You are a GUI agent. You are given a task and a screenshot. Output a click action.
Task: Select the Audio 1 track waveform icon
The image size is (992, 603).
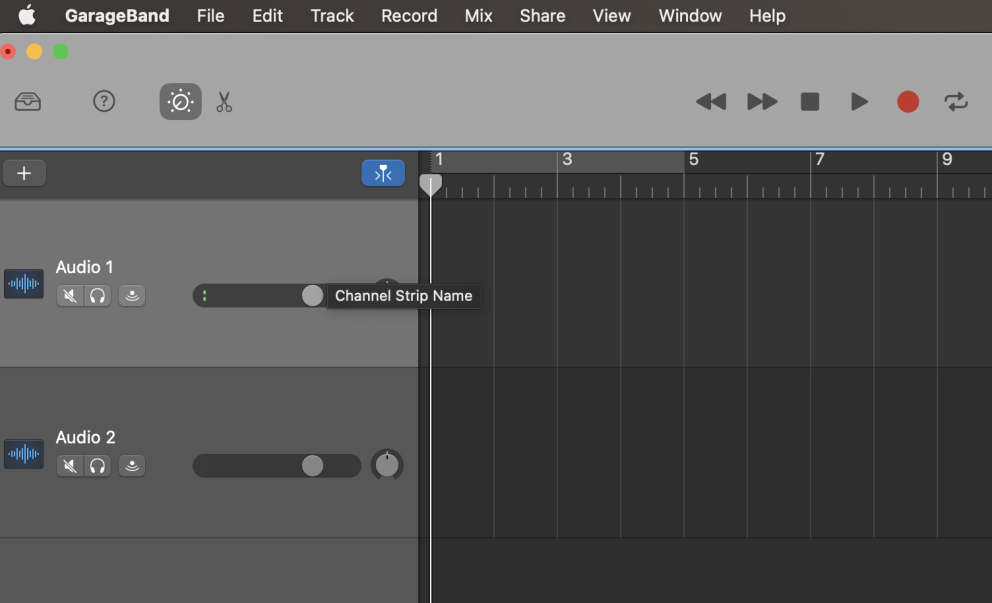[24, 283]
